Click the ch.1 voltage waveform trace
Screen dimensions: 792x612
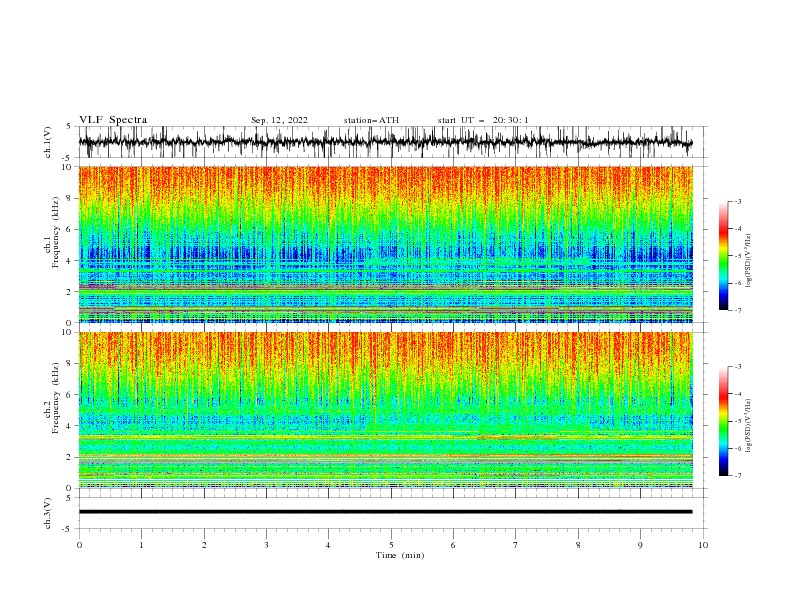(385, 142)
